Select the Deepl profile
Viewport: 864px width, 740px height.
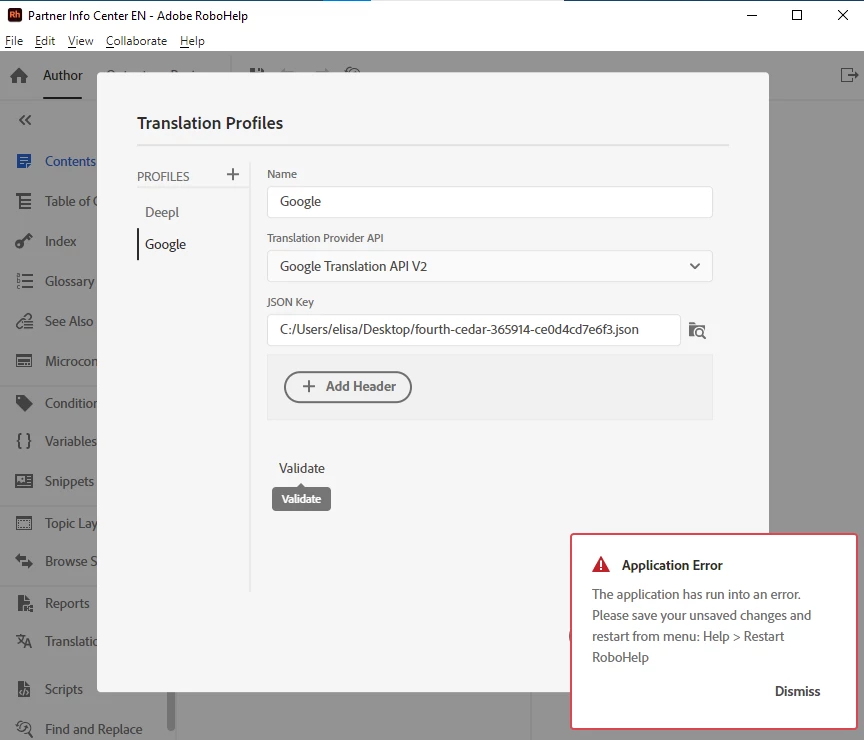click(162, 212)
